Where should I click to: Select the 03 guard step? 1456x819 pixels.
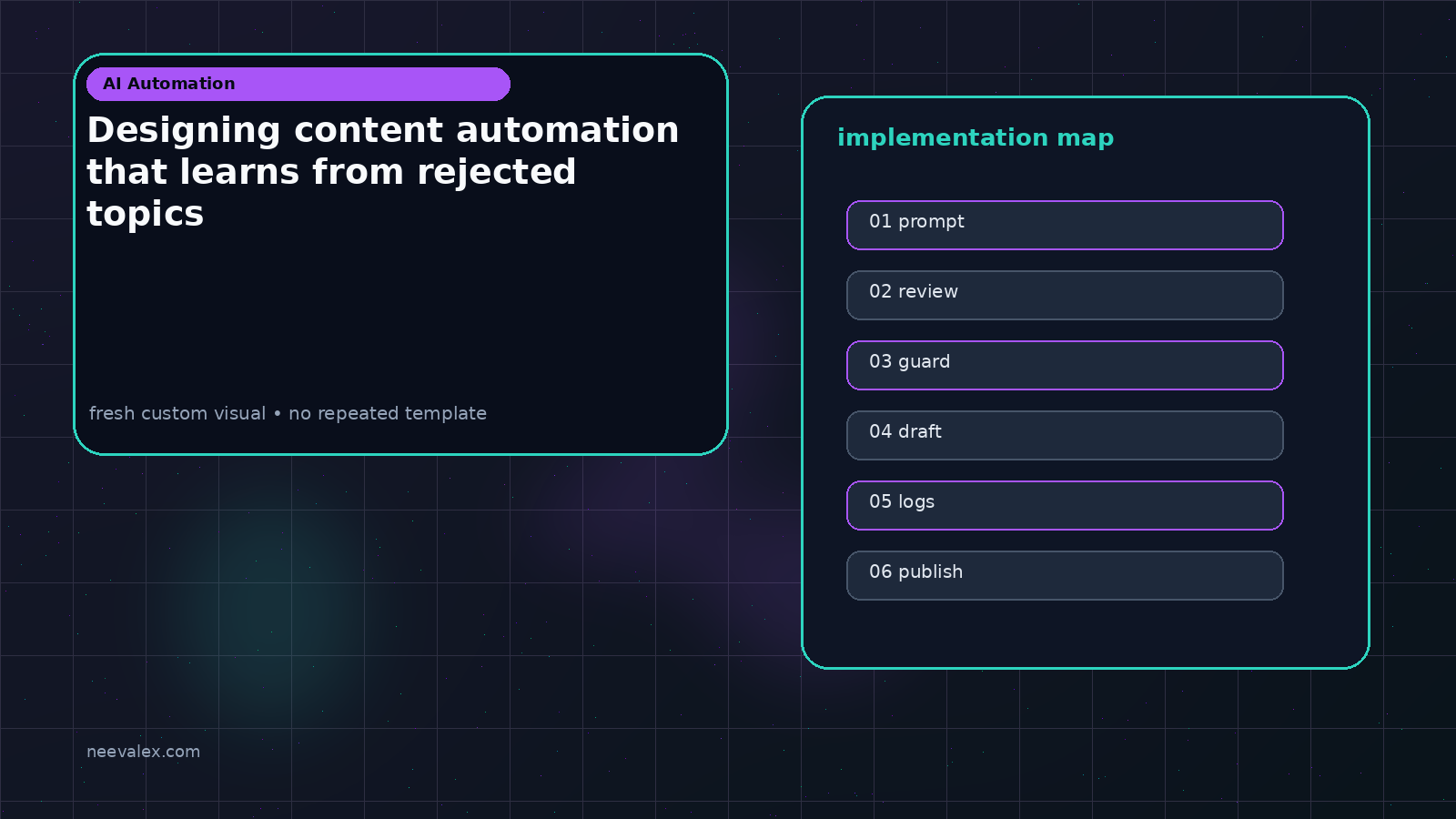tap(1065, 365)
